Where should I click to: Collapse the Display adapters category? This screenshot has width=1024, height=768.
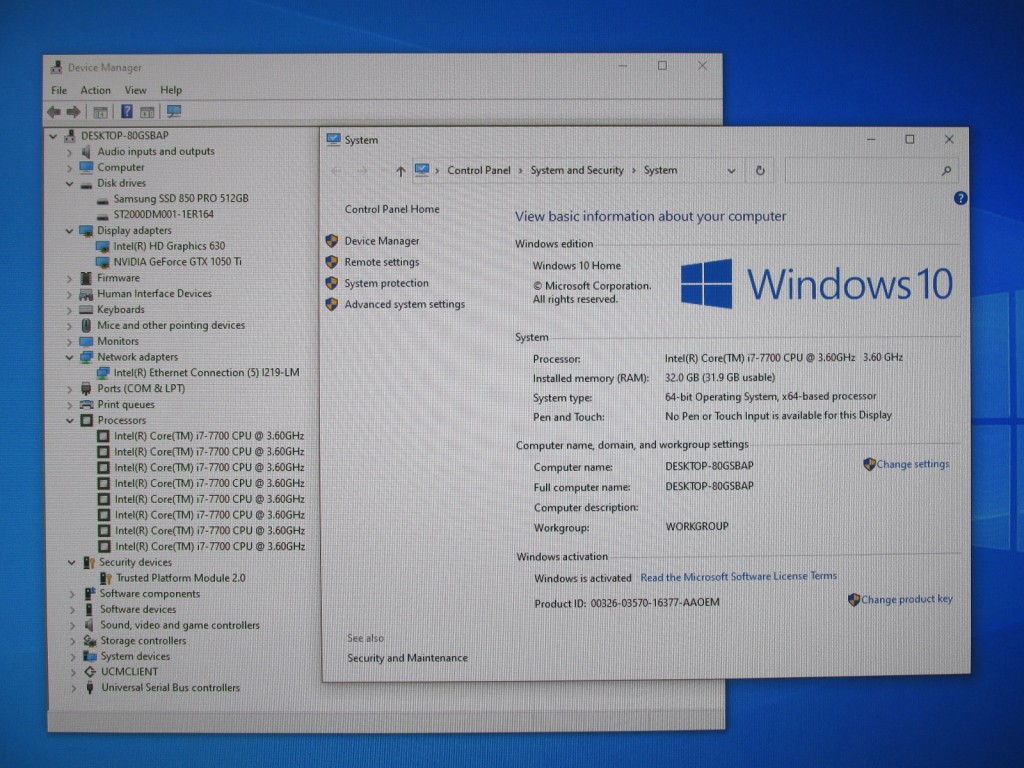(x=69, y=231)
